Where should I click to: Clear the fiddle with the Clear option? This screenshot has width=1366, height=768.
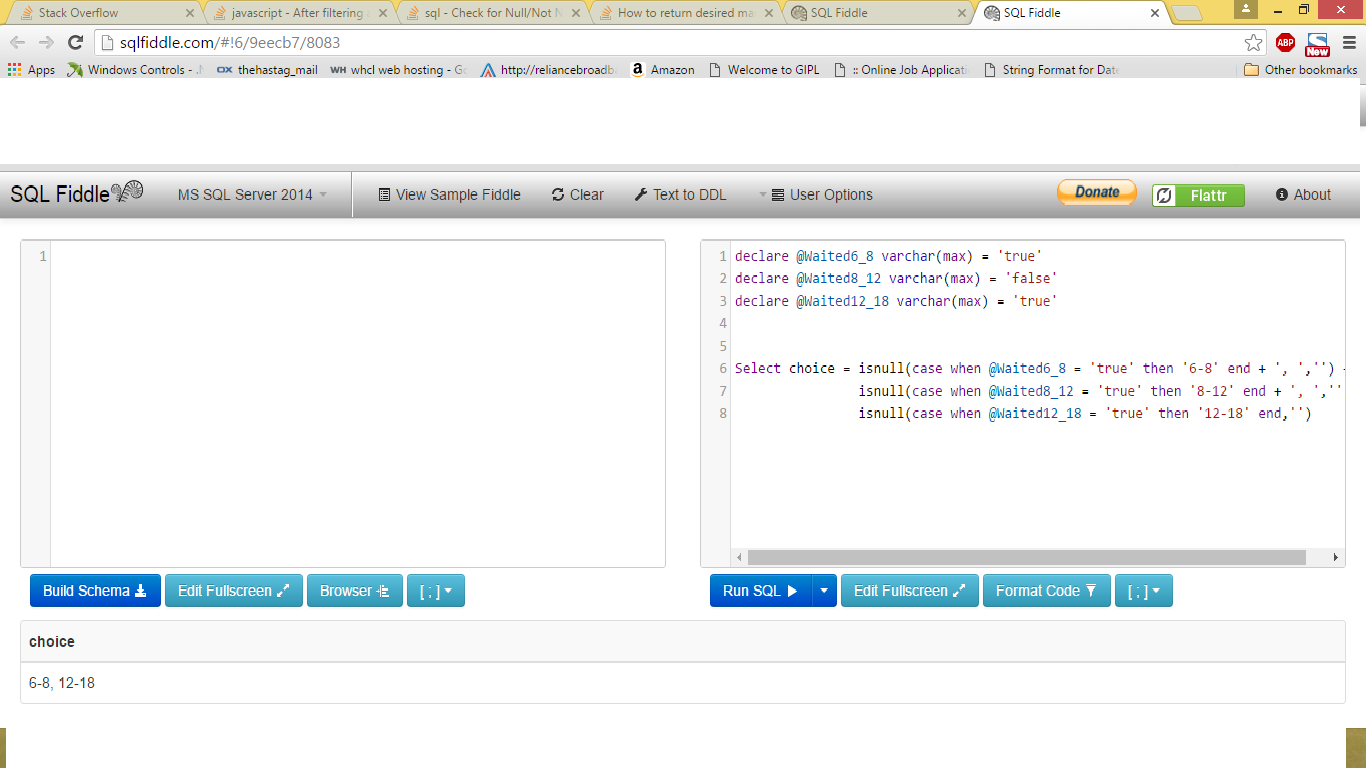[577, 195]
